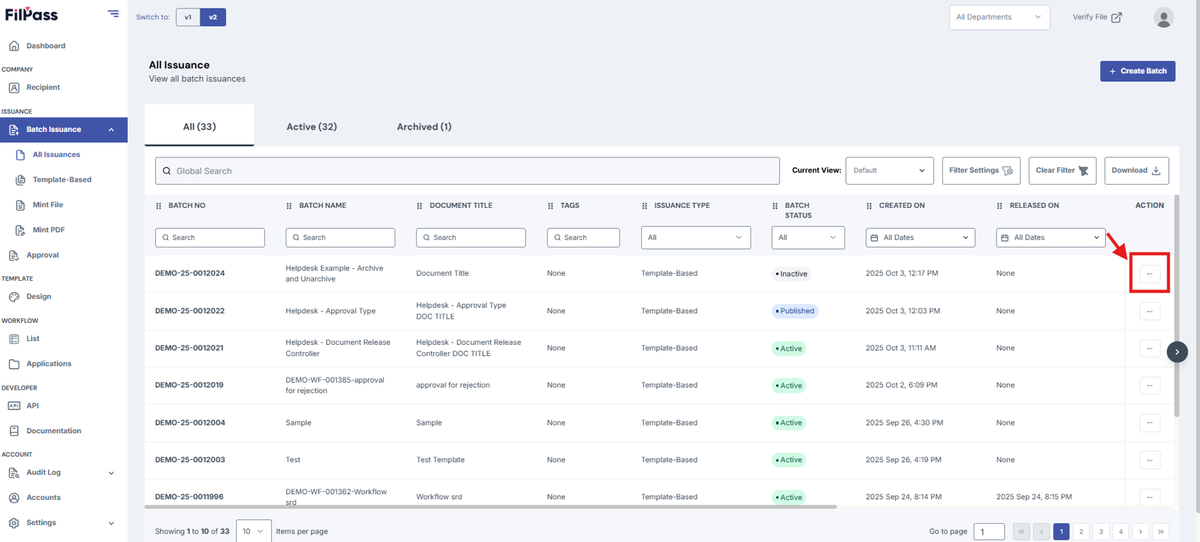The image size is (1200, 542).
Task: Collapse the sidebar with hamburger icon
Action: click(113, 15)
